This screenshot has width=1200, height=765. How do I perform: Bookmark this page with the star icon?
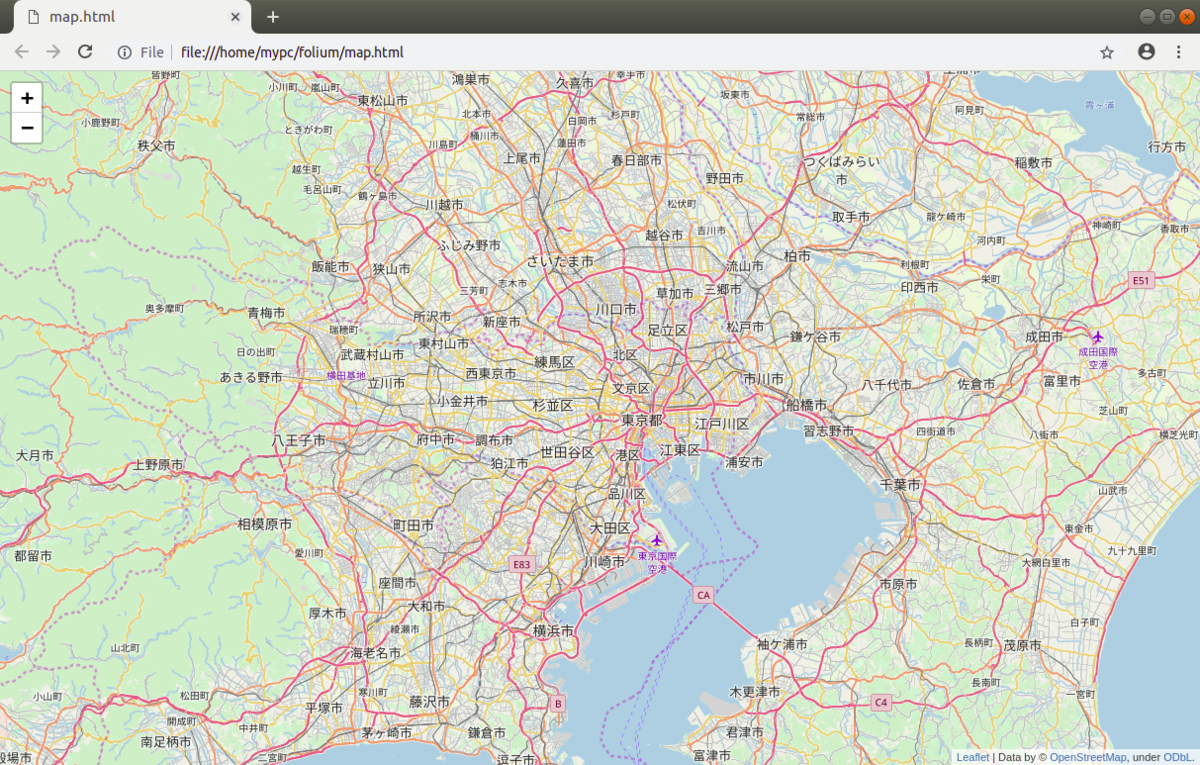point(1107,52)
